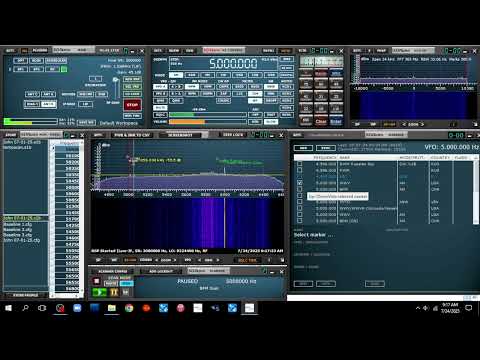480x360 pixels.
Task: Pause the scanner with the yellow pause icon
Action: click(x=114, y=292)
